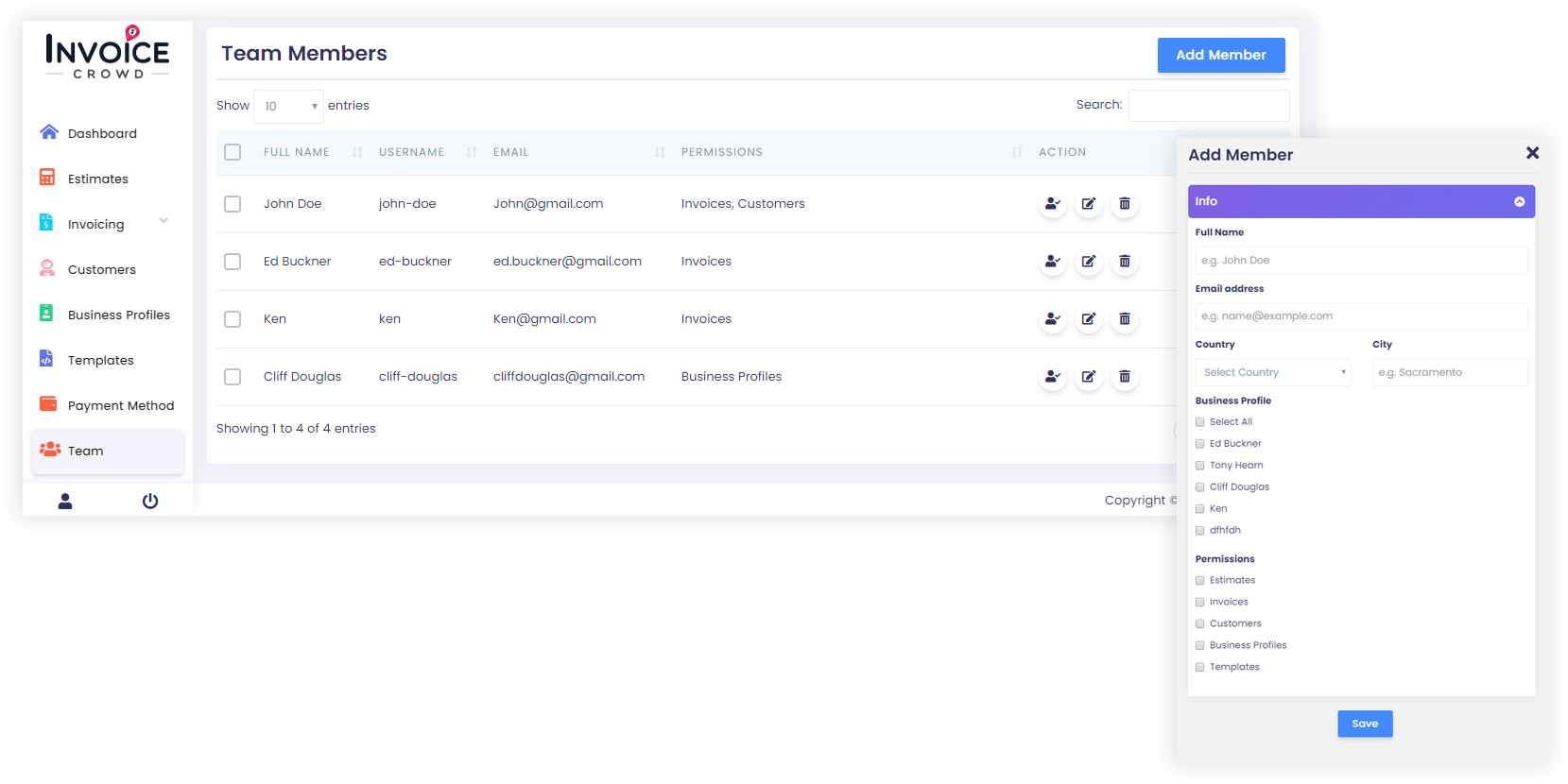Viewport: 1568px width, 784px height.
Task: Check the John Doe row checkbox
Action: (233, 204)
